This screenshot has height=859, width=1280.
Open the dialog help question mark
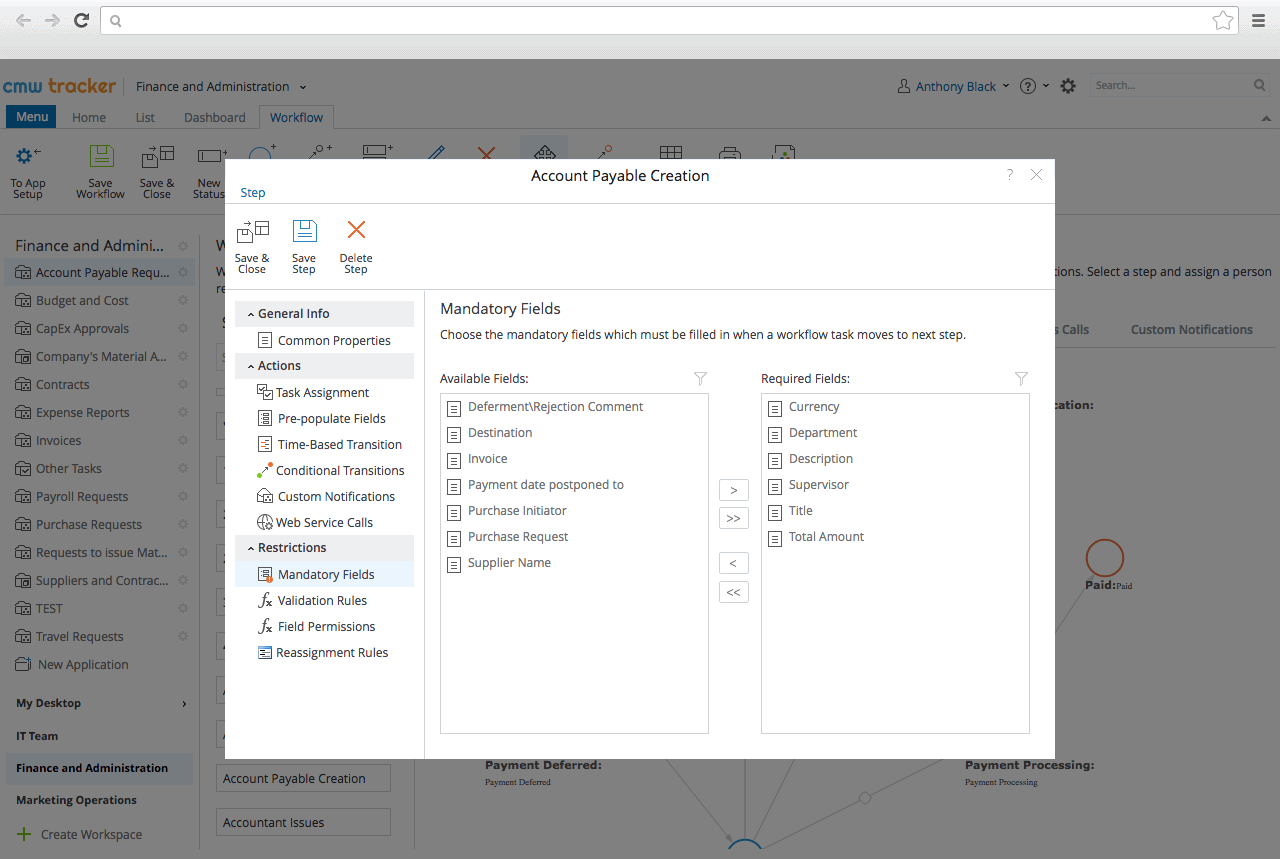click(1009, 175)
